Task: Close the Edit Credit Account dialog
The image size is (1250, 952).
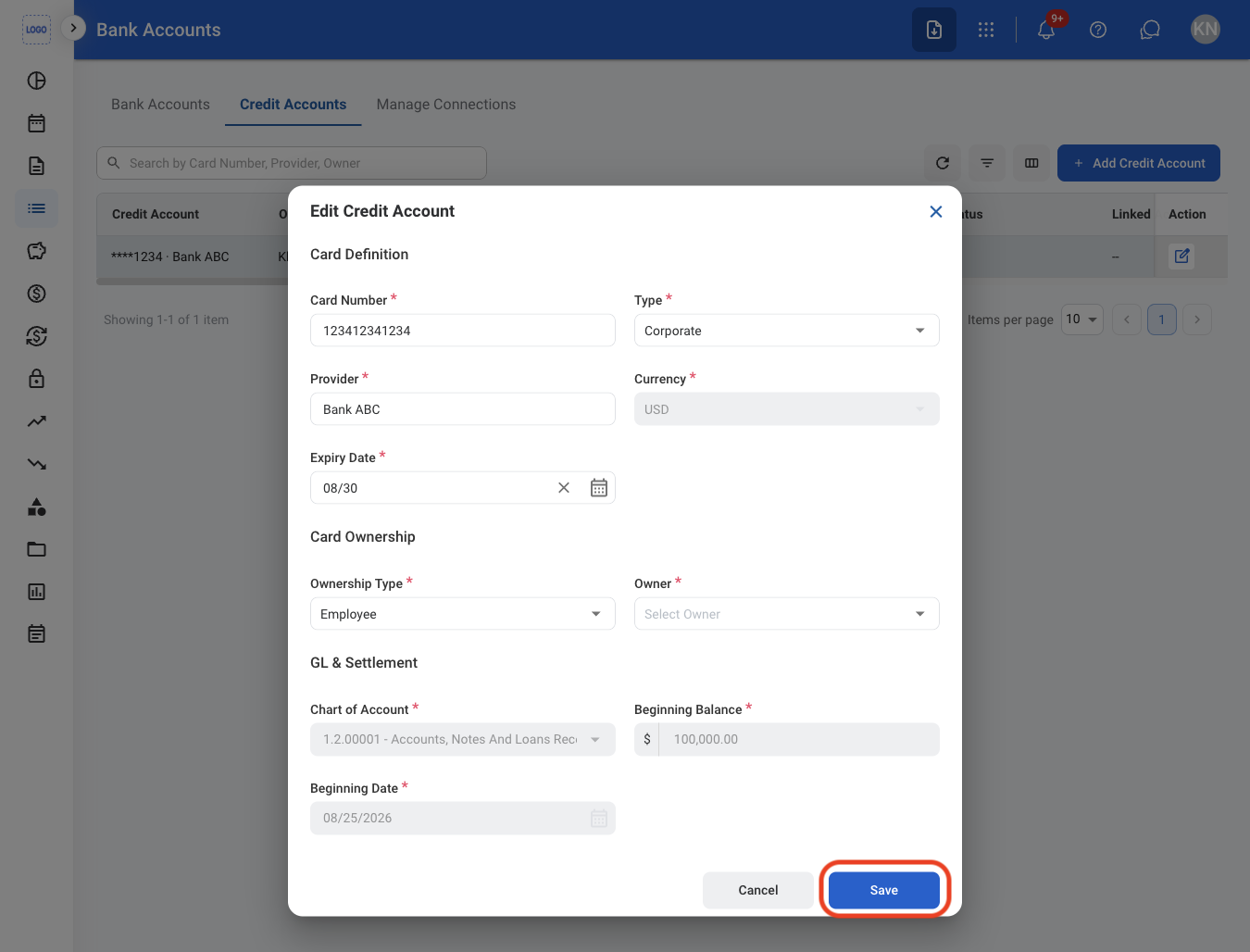Action: [936, 212]
